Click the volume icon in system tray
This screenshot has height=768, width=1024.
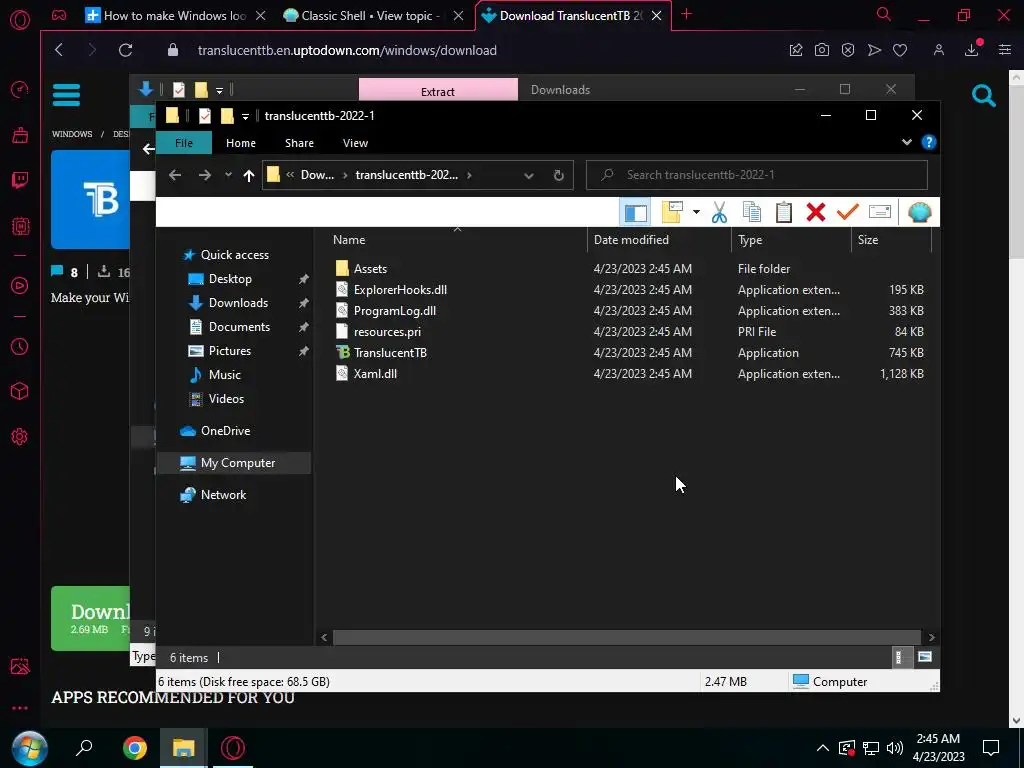[895, 748]
